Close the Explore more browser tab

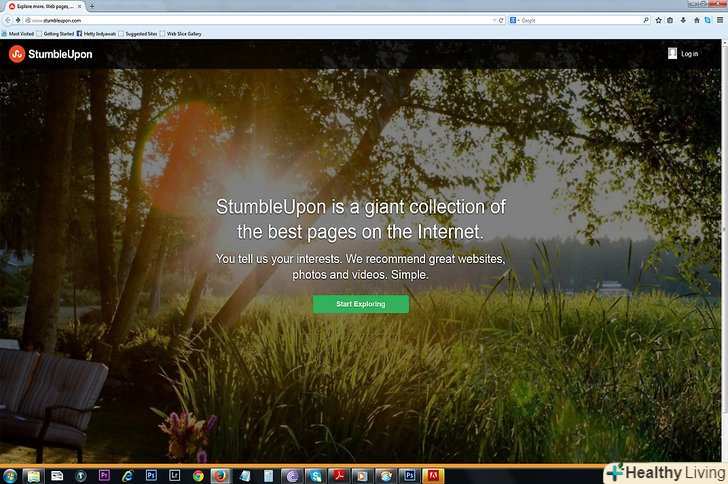pyautogui.click(x=79, y=7)
